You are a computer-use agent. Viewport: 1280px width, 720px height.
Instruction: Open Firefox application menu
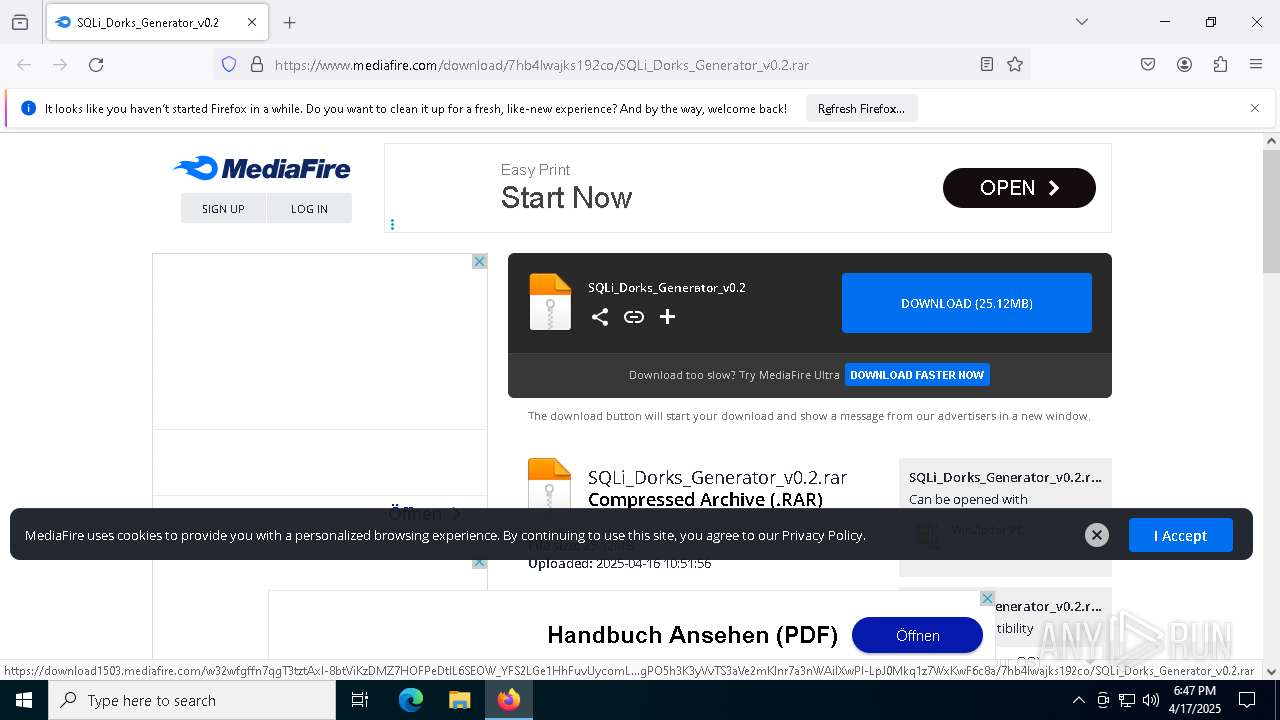tap(1256, 64)
